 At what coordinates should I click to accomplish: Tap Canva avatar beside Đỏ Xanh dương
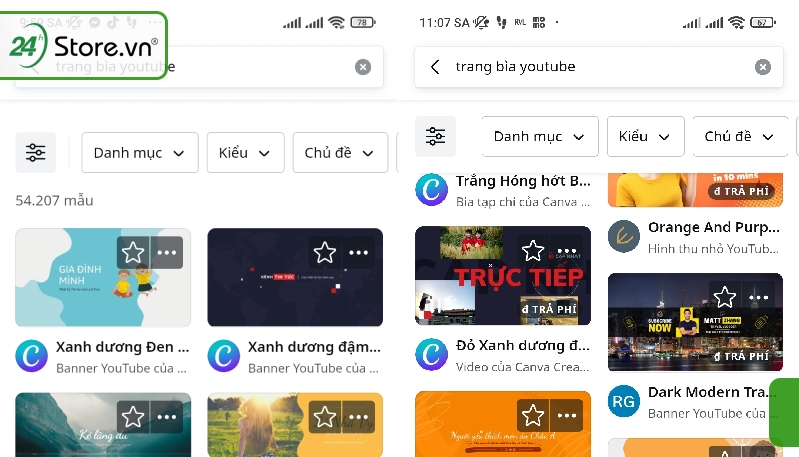(432, 354)
